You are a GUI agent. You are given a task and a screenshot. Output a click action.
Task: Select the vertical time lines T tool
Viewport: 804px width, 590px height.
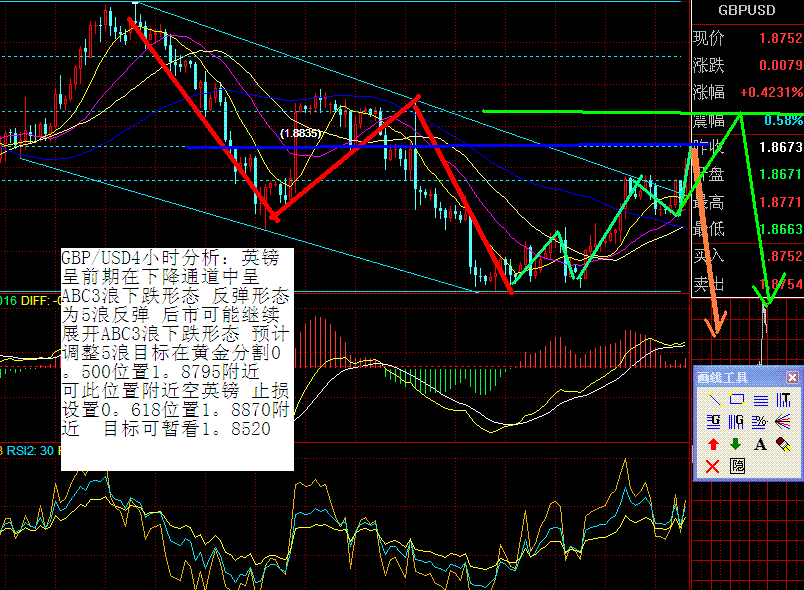click(783, 399)
